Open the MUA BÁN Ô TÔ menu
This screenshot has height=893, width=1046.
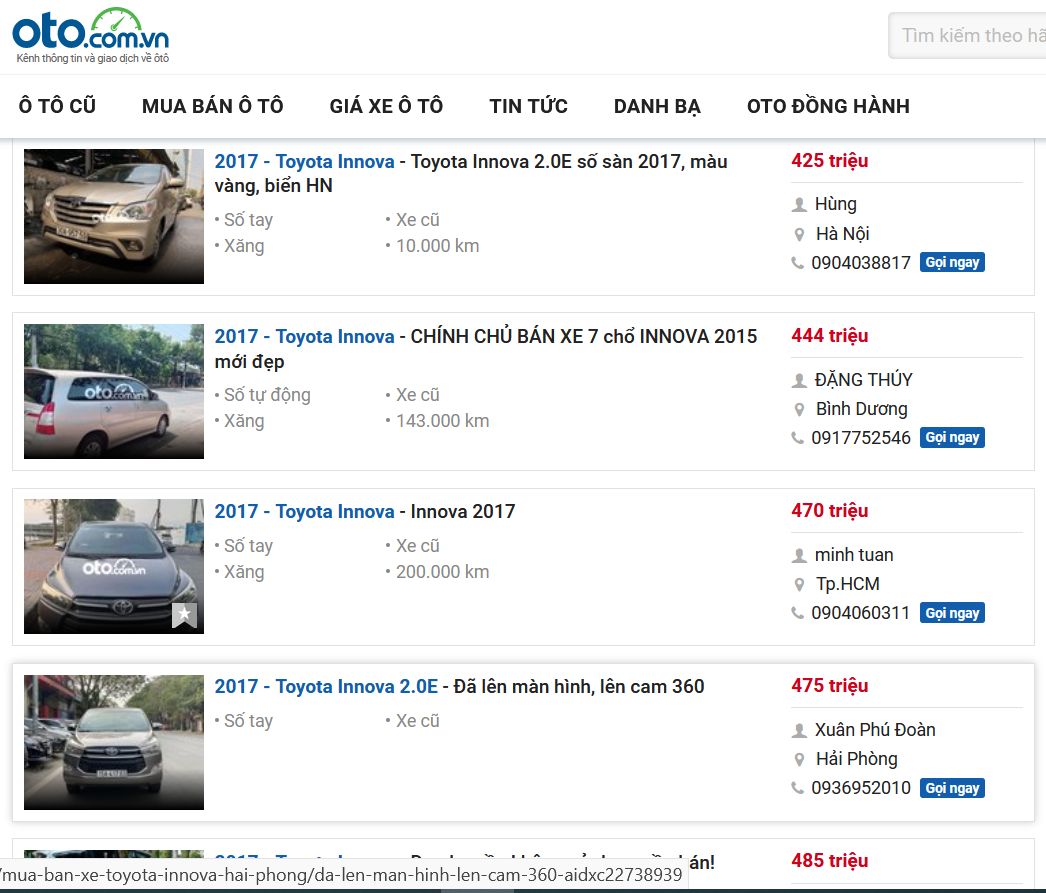[213, 106]
